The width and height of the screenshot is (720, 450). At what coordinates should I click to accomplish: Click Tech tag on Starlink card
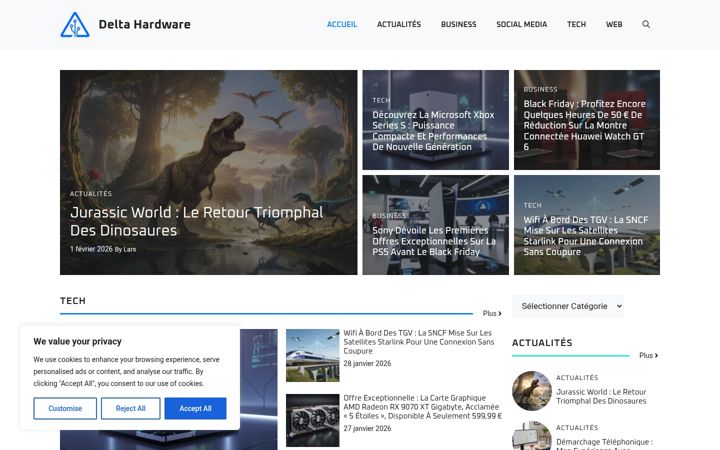pyautogui.click(x=533, y=205)
